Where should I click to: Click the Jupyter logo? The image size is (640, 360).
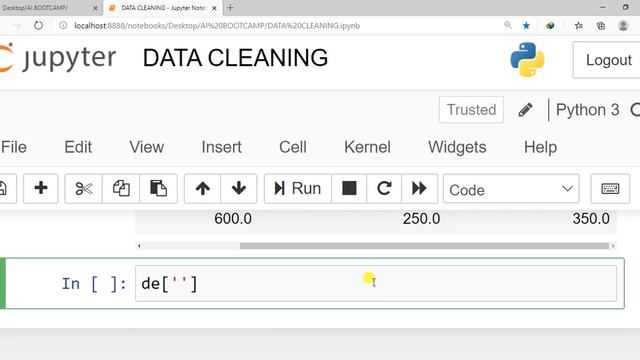point(58,58)
